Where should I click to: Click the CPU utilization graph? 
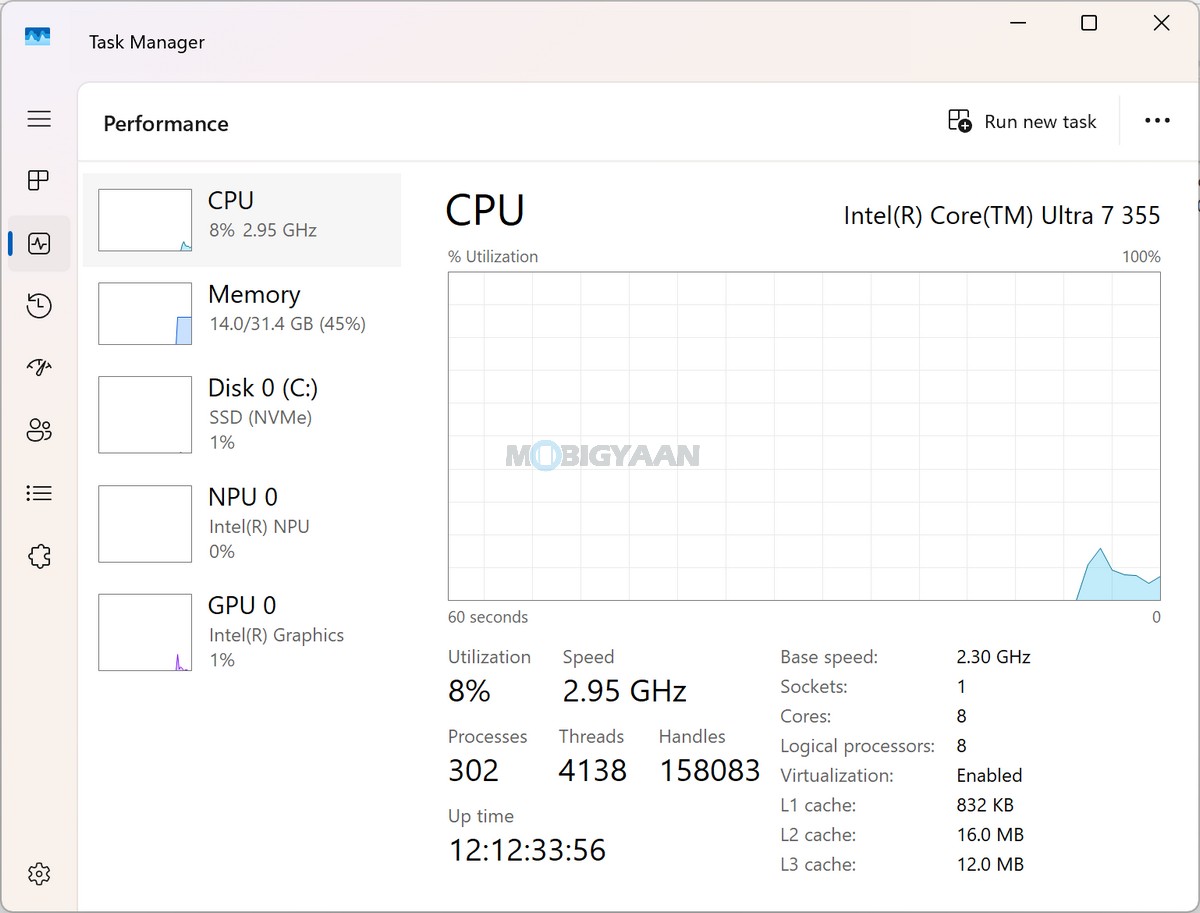coord(804,436)
